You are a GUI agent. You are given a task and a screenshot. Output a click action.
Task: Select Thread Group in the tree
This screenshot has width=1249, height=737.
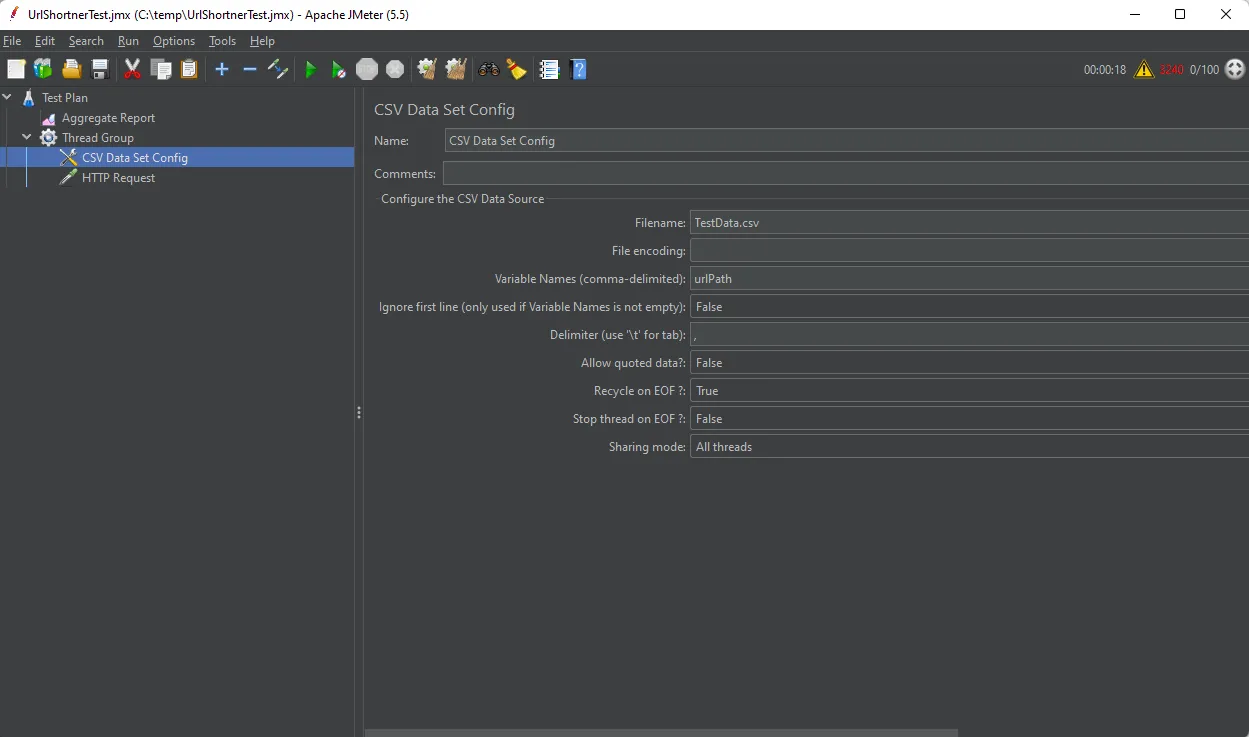coord(98,138)
